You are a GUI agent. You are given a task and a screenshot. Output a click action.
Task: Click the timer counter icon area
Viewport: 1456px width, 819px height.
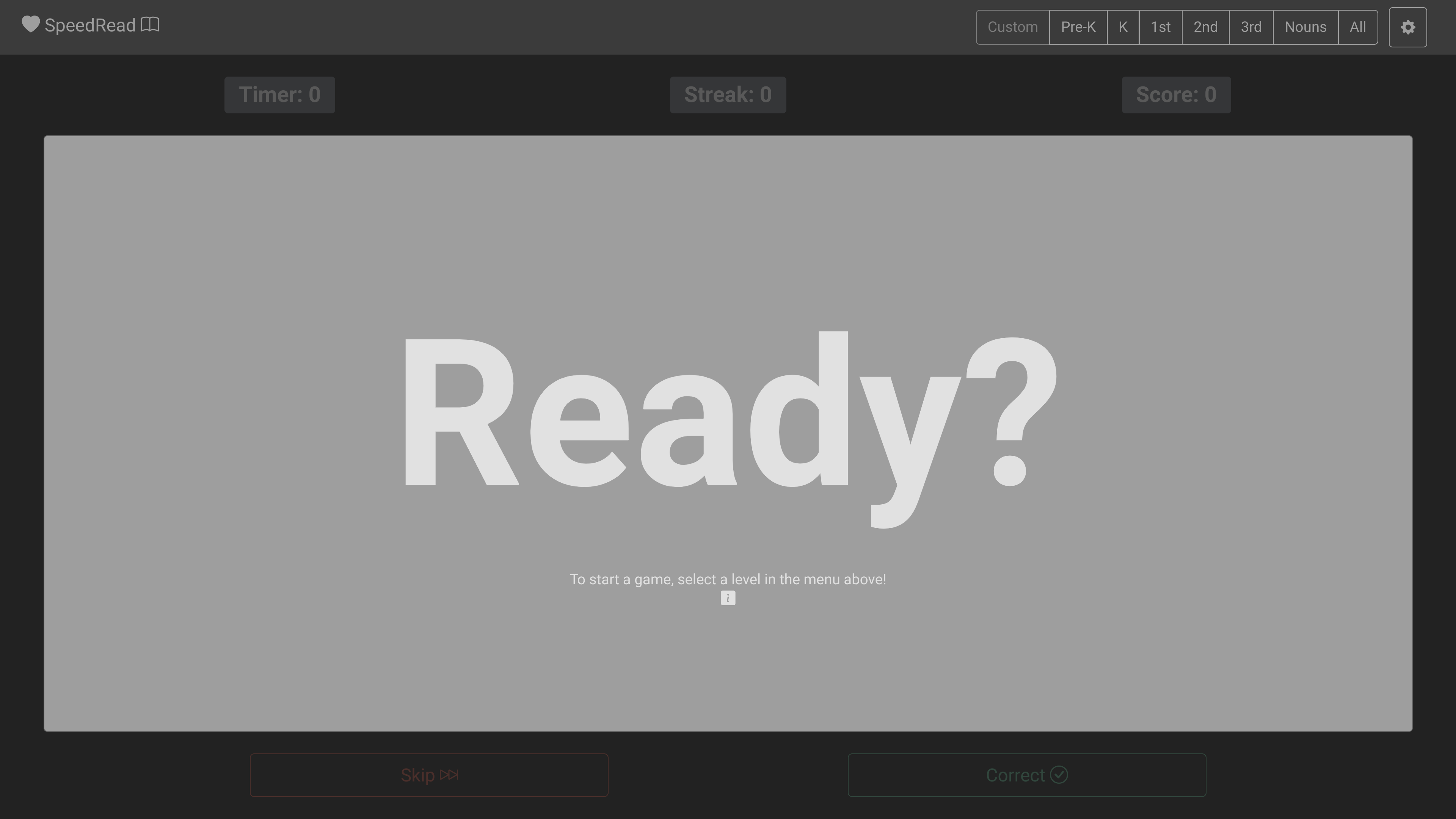(x=279, y=94)
